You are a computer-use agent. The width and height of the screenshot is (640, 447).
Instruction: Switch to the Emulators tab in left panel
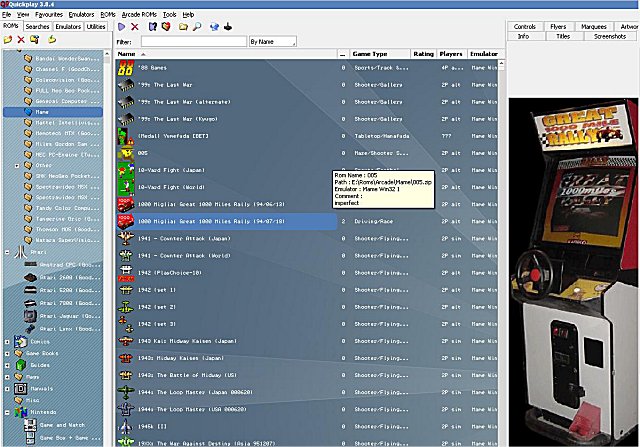69,27
